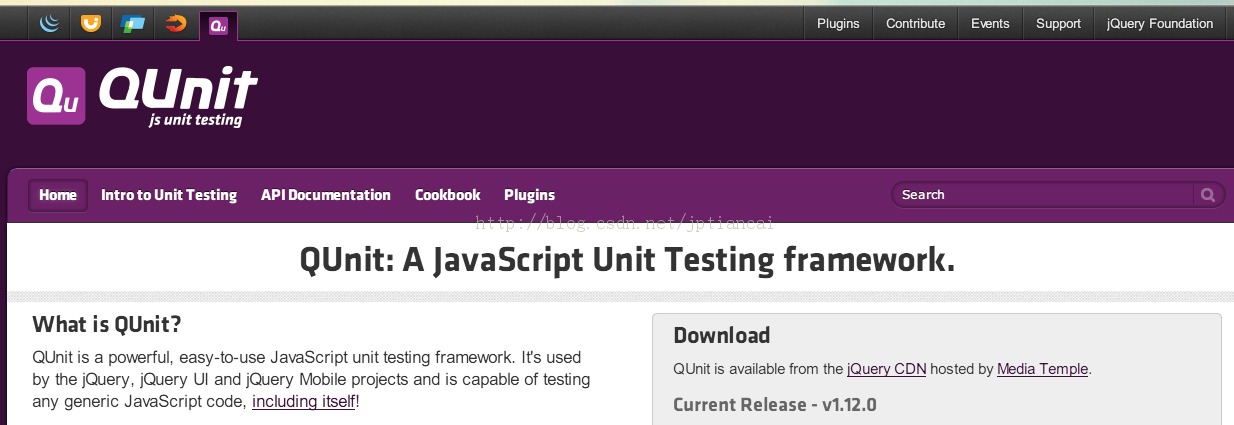Image resolution: width=1234 pixels, height=425 pixels.
Task: Open the jQuery Mobile site icon
Action: pyautogui.click(x=133, y=23)
